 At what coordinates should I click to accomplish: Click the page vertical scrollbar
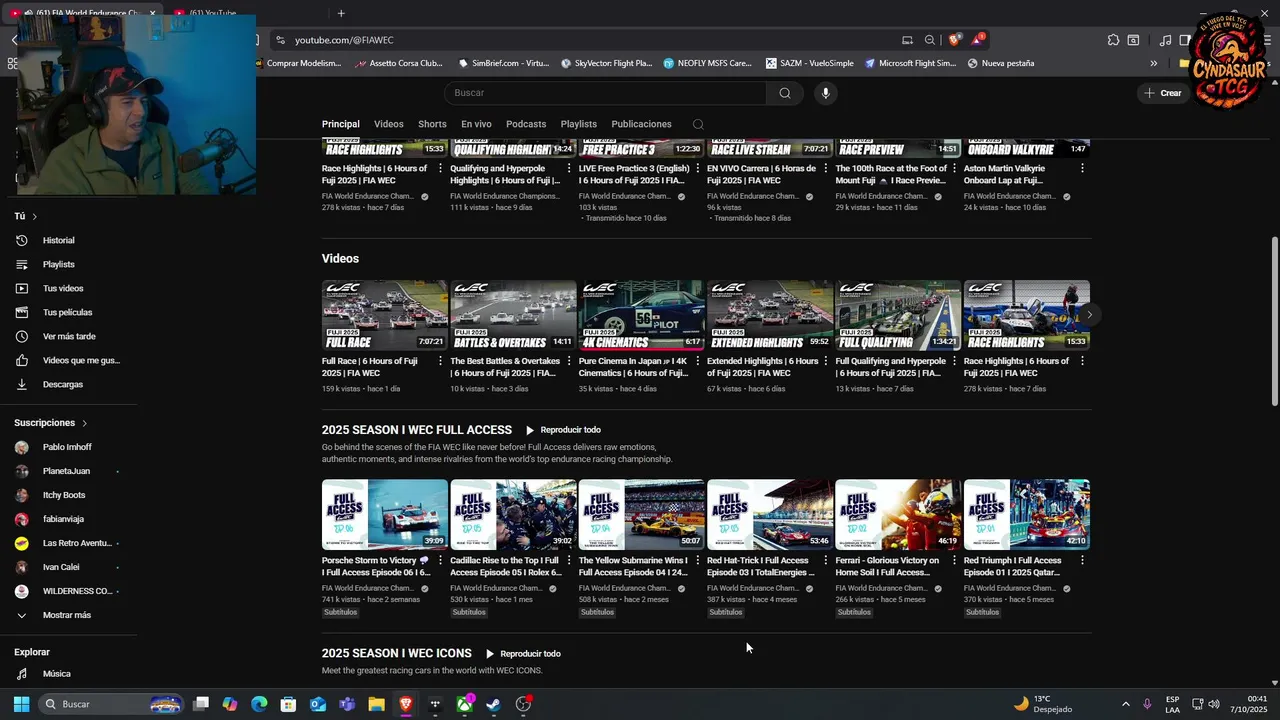pyautogui.click(x=1274, y=320)
